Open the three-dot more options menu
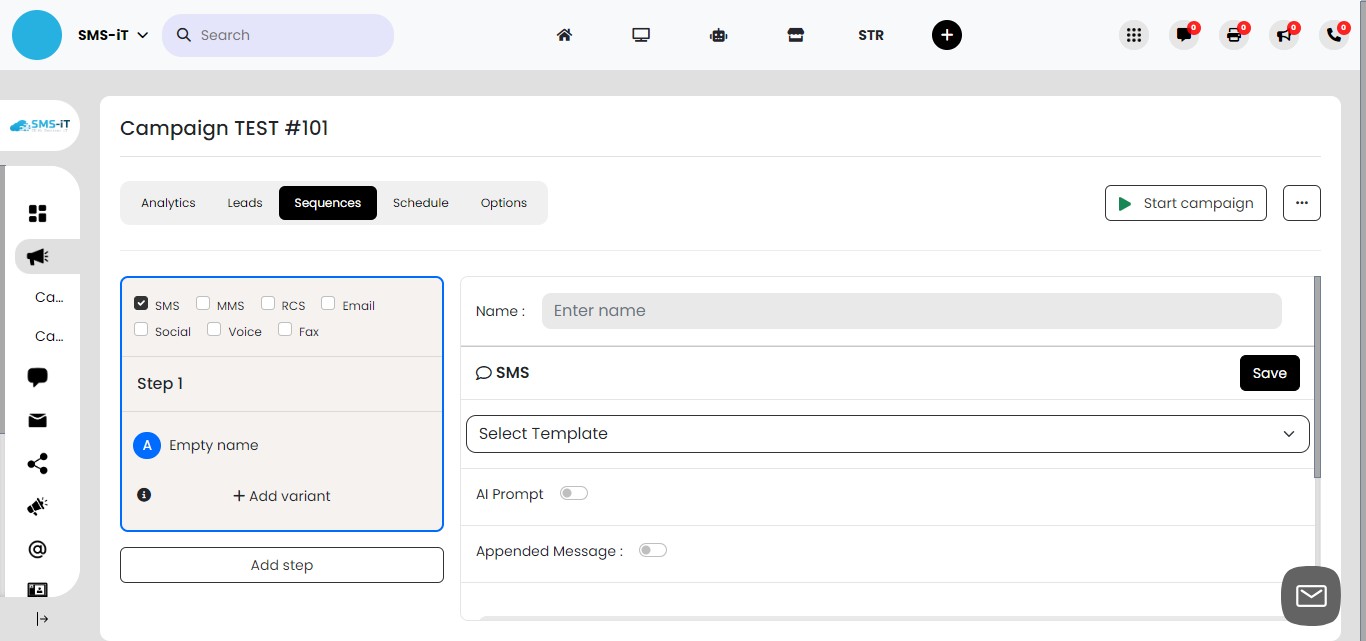The image size is (1366, 641). click(x=1301, y=203)
